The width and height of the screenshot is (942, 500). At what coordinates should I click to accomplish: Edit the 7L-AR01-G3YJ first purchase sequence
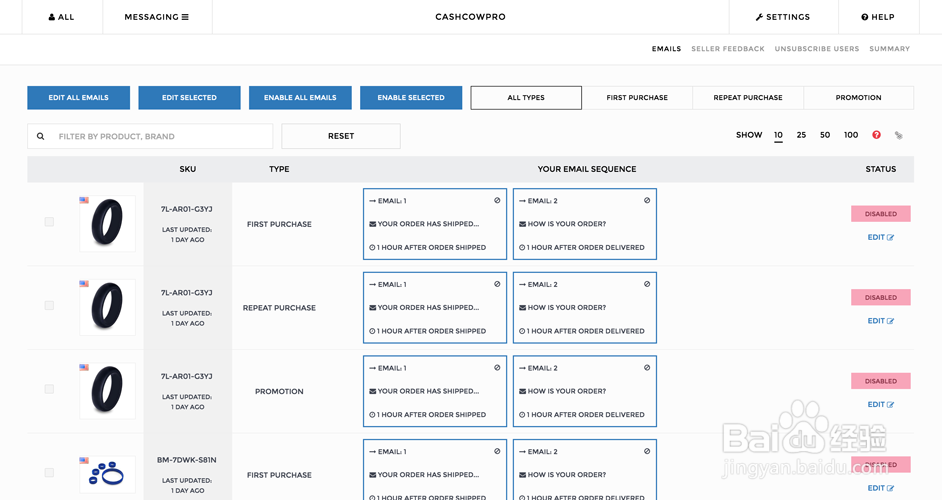[x=881, y=237]
